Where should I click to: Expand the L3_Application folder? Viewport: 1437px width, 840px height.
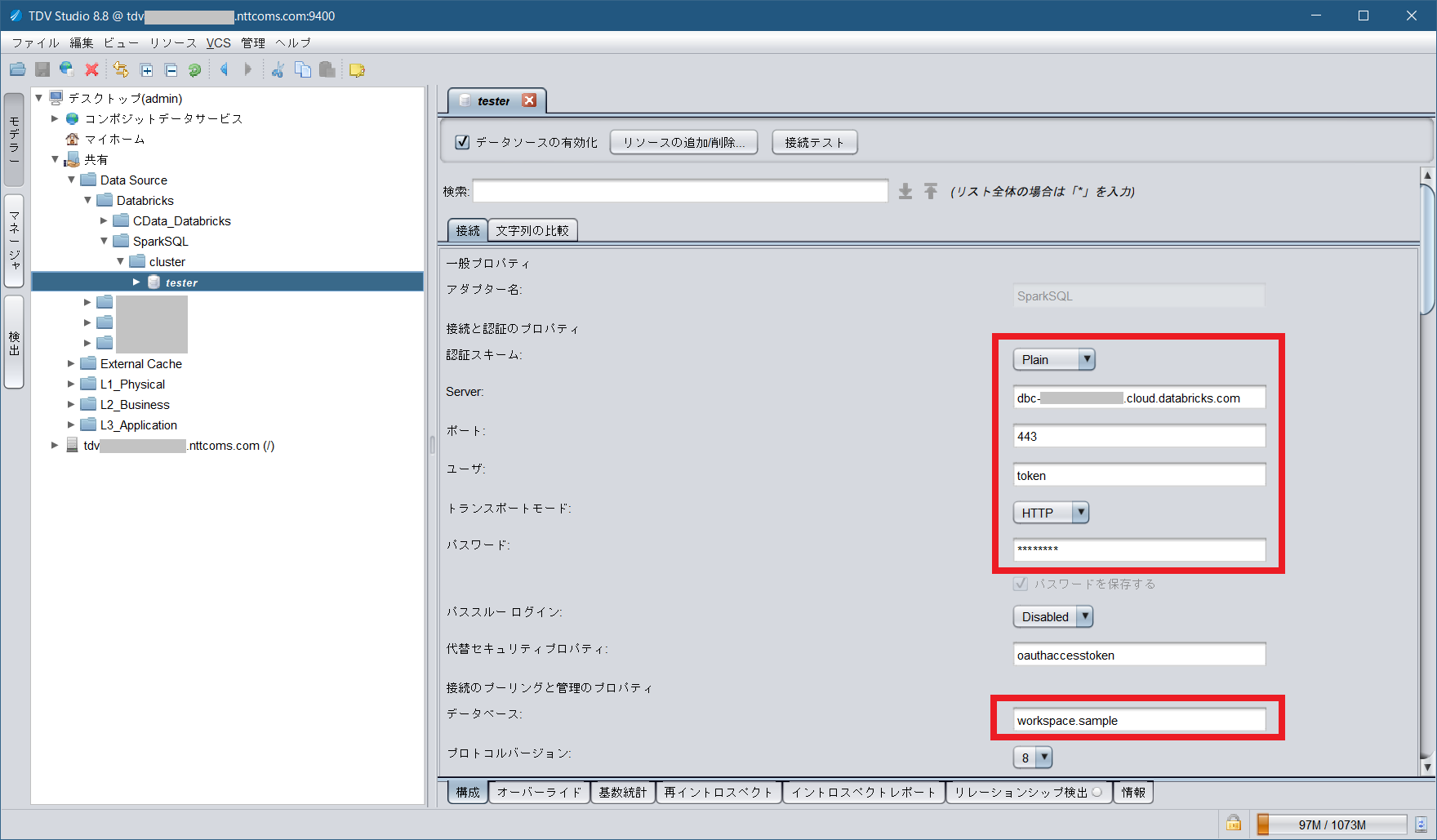click(x=71, y=424)
